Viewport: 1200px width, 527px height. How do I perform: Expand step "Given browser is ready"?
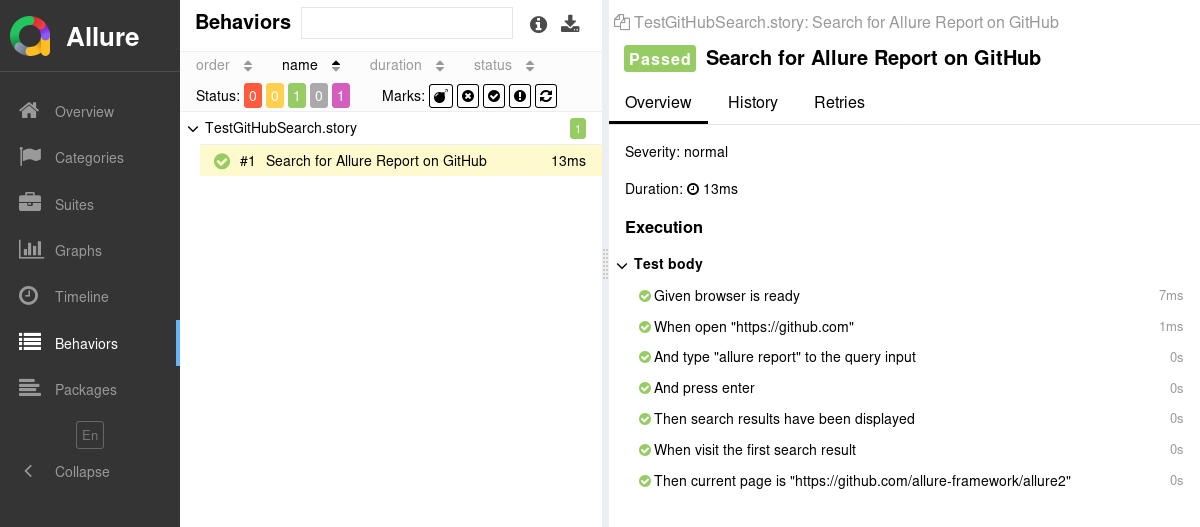(x=910, y=296)
